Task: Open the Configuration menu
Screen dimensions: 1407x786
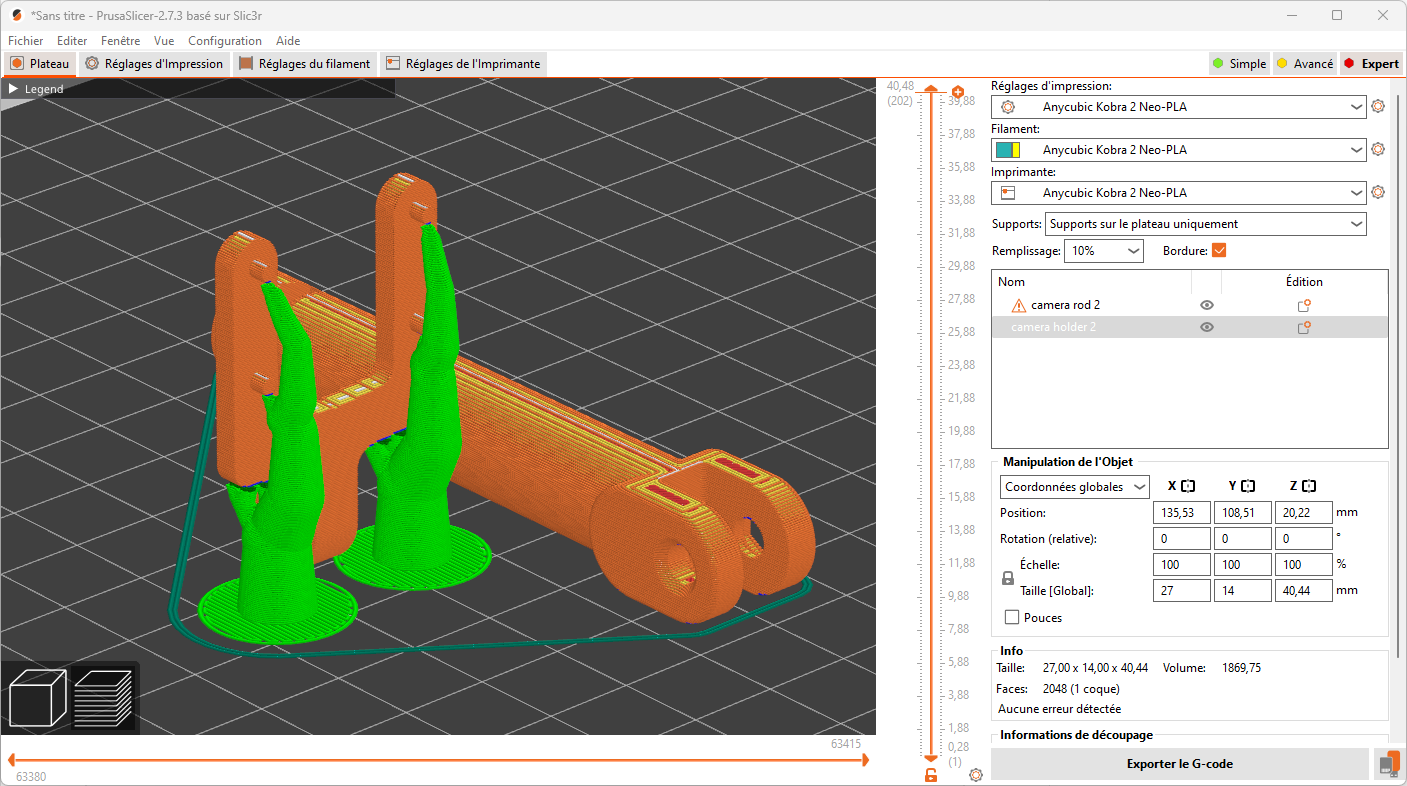Action: pyautogui.click(x=225, y=41)
